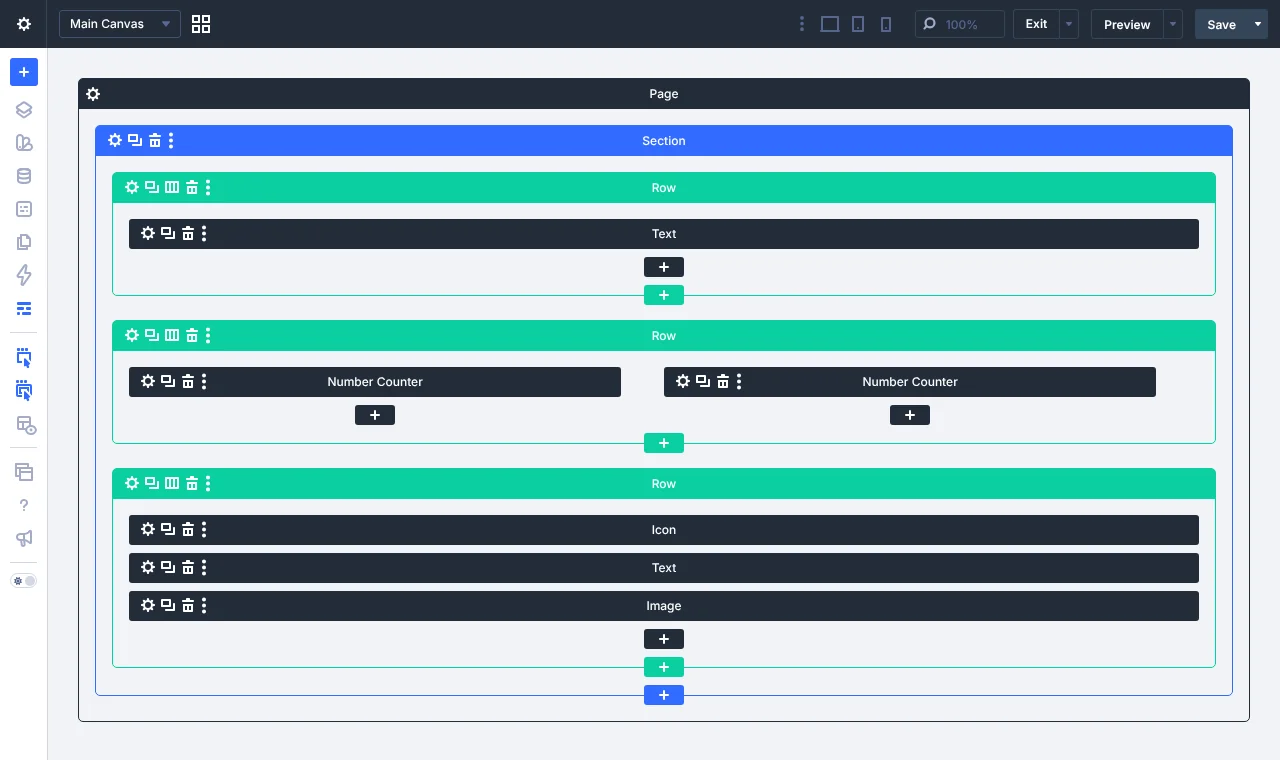The image size is (1280, 760).
Task: Click the Page header label
Action: click(x=664, y=94)
